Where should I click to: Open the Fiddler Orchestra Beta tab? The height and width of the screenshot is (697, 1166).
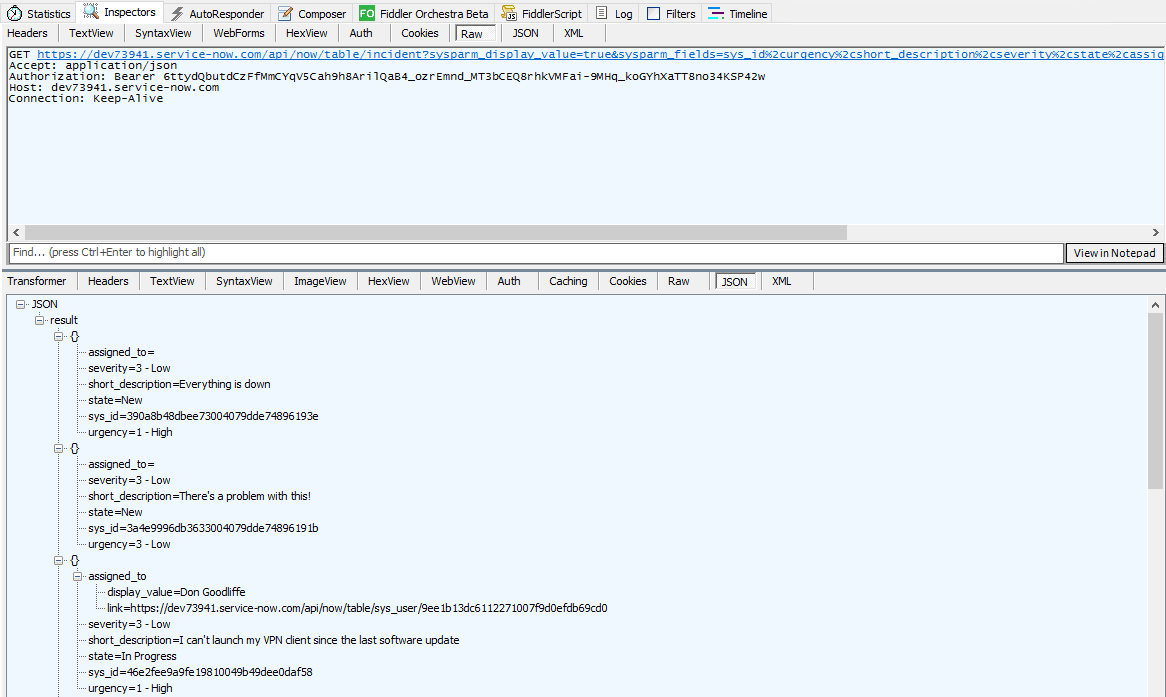(424, 13)
